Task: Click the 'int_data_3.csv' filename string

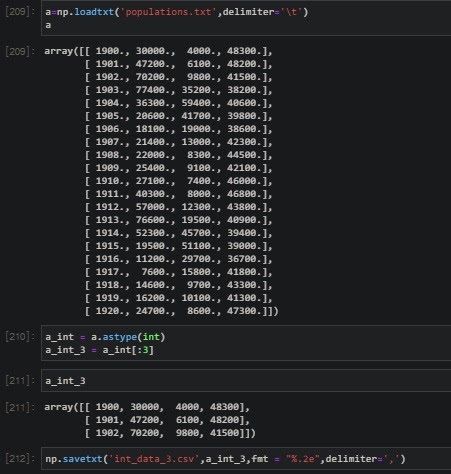Action: click(x=154, y=459)
